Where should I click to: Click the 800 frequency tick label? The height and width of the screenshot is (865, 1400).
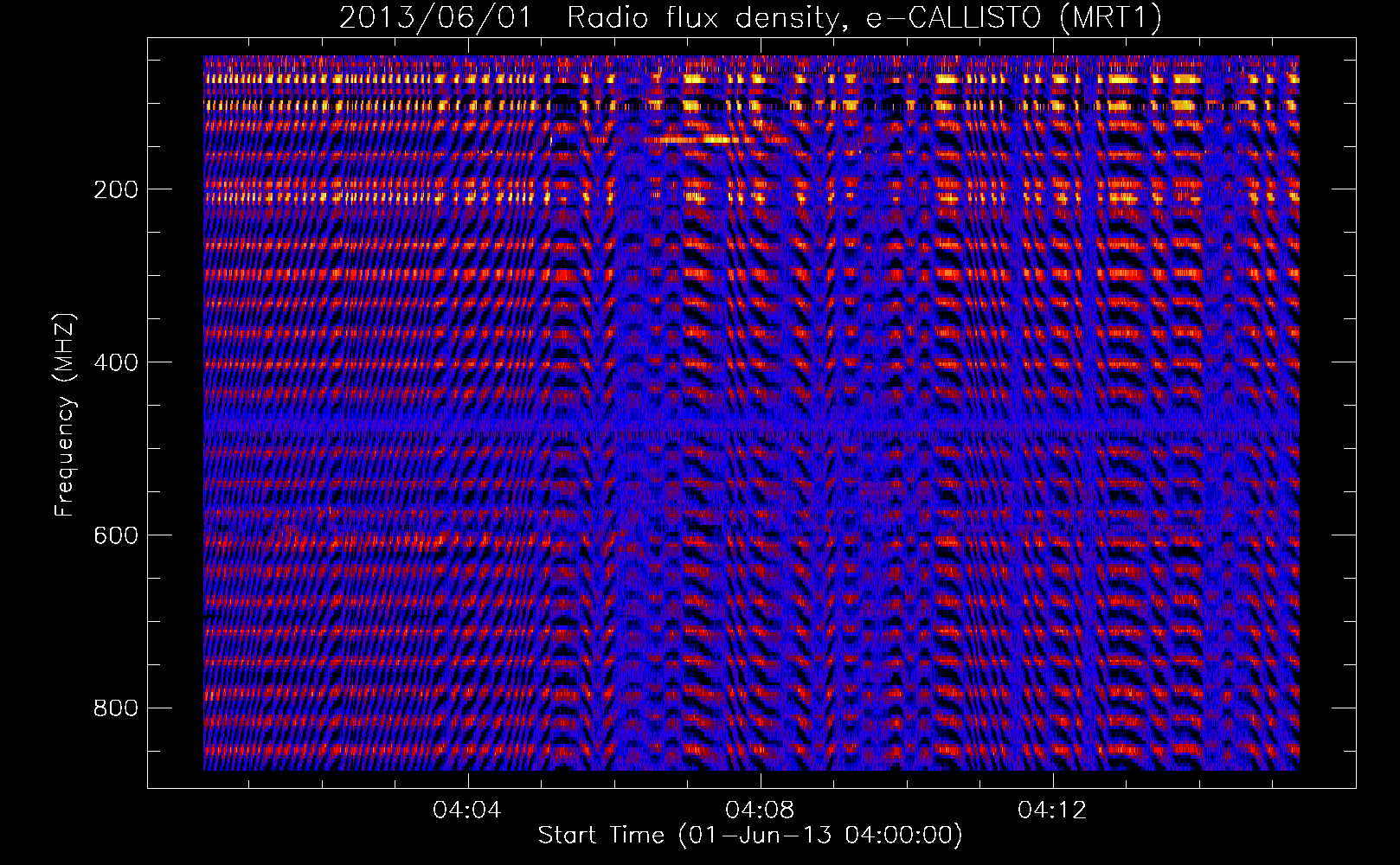[116, 708]
